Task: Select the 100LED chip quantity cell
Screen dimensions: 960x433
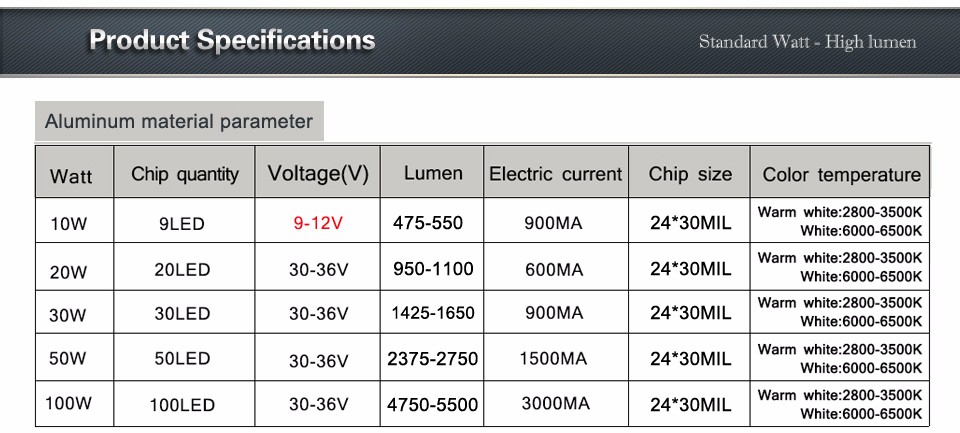Action: pyautogui.click(x=182, y=405)
